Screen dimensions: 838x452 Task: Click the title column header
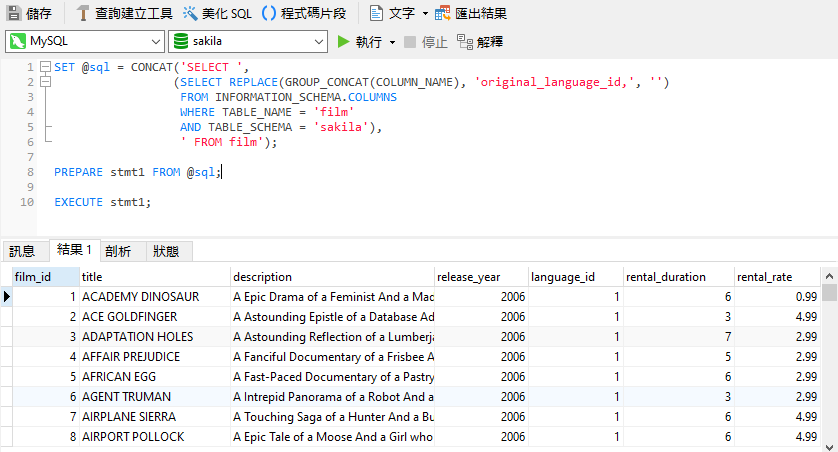point(154,277)
